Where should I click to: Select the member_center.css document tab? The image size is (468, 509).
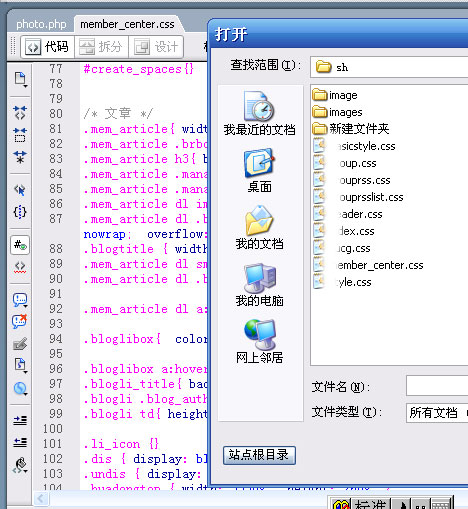(127, 24)
